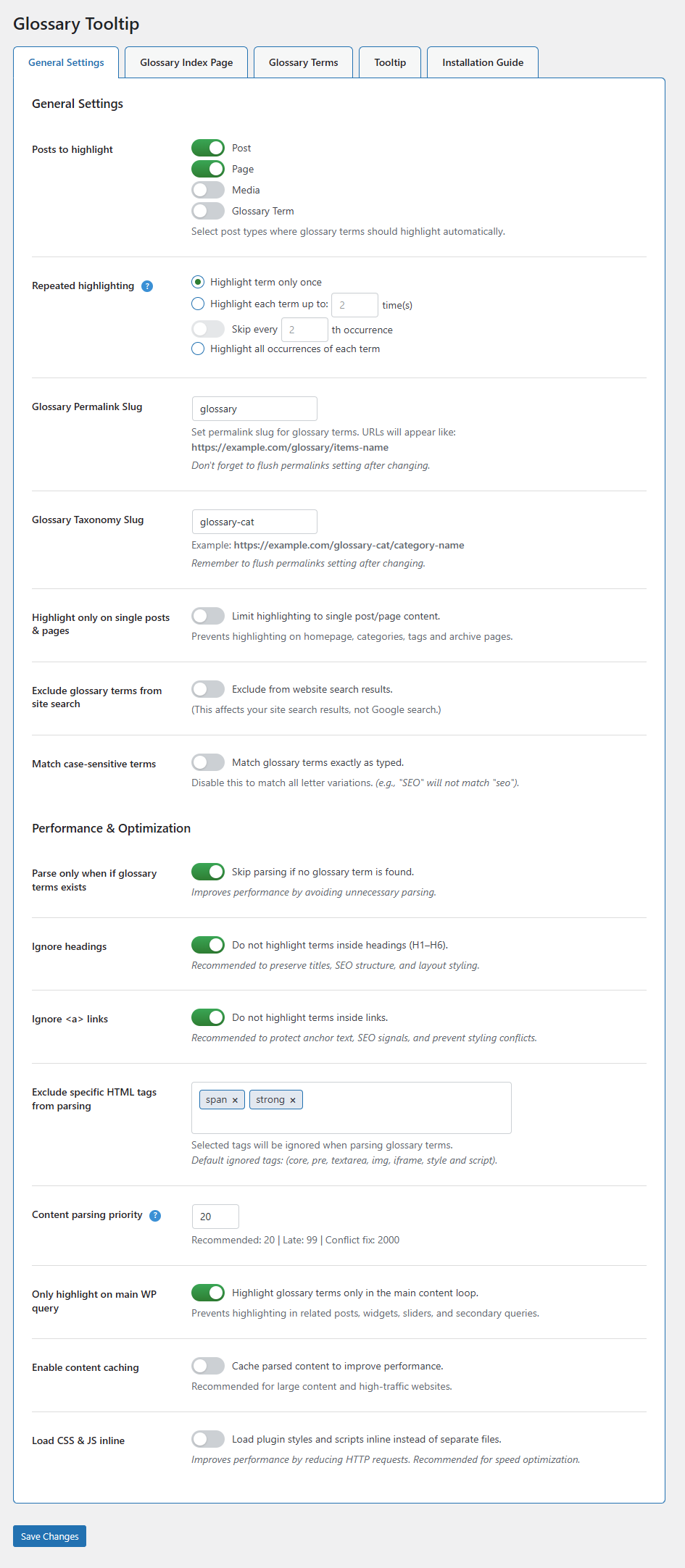Click the Glossary Permalink Slug field
Image resolution: width=685 pixels, height=1568 pixels.
click(x=254, y=409)
